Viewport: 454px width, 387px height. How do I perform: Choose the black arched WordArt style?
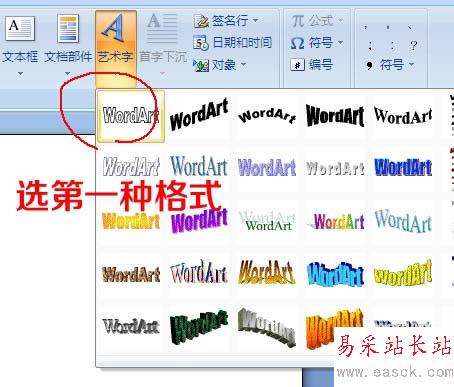point(267,115)
